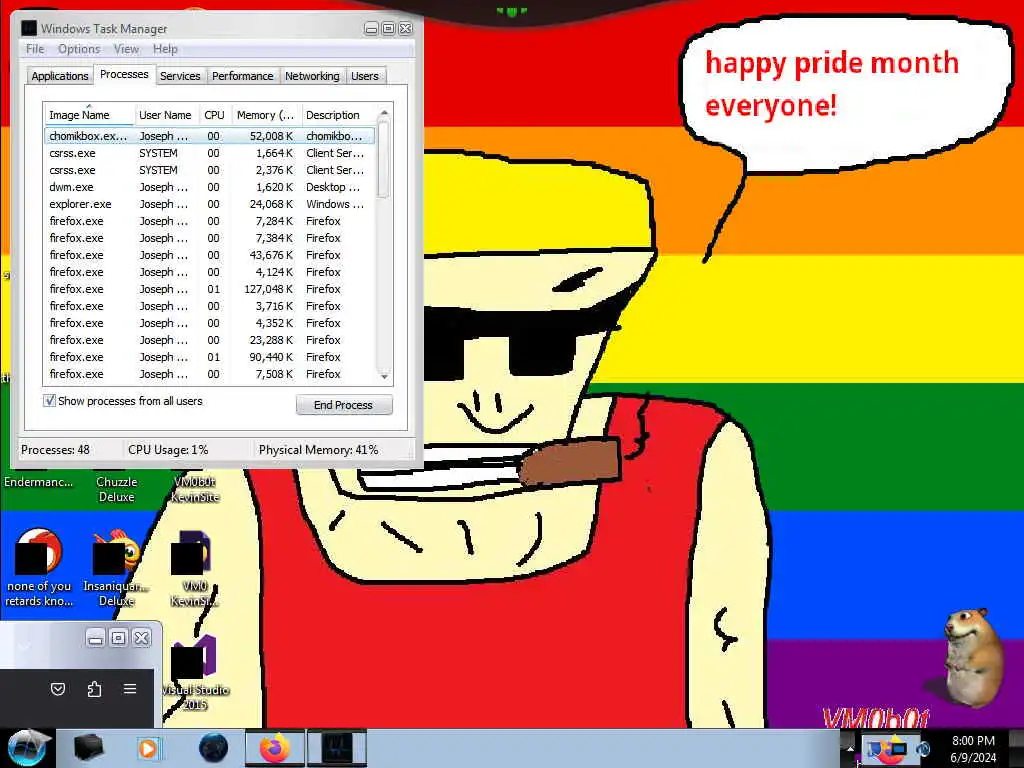Image resolution: width=1024 pixels, height=768 pixels.
Task: Show hidden system tray icons arrow
Action: (850, 749)
